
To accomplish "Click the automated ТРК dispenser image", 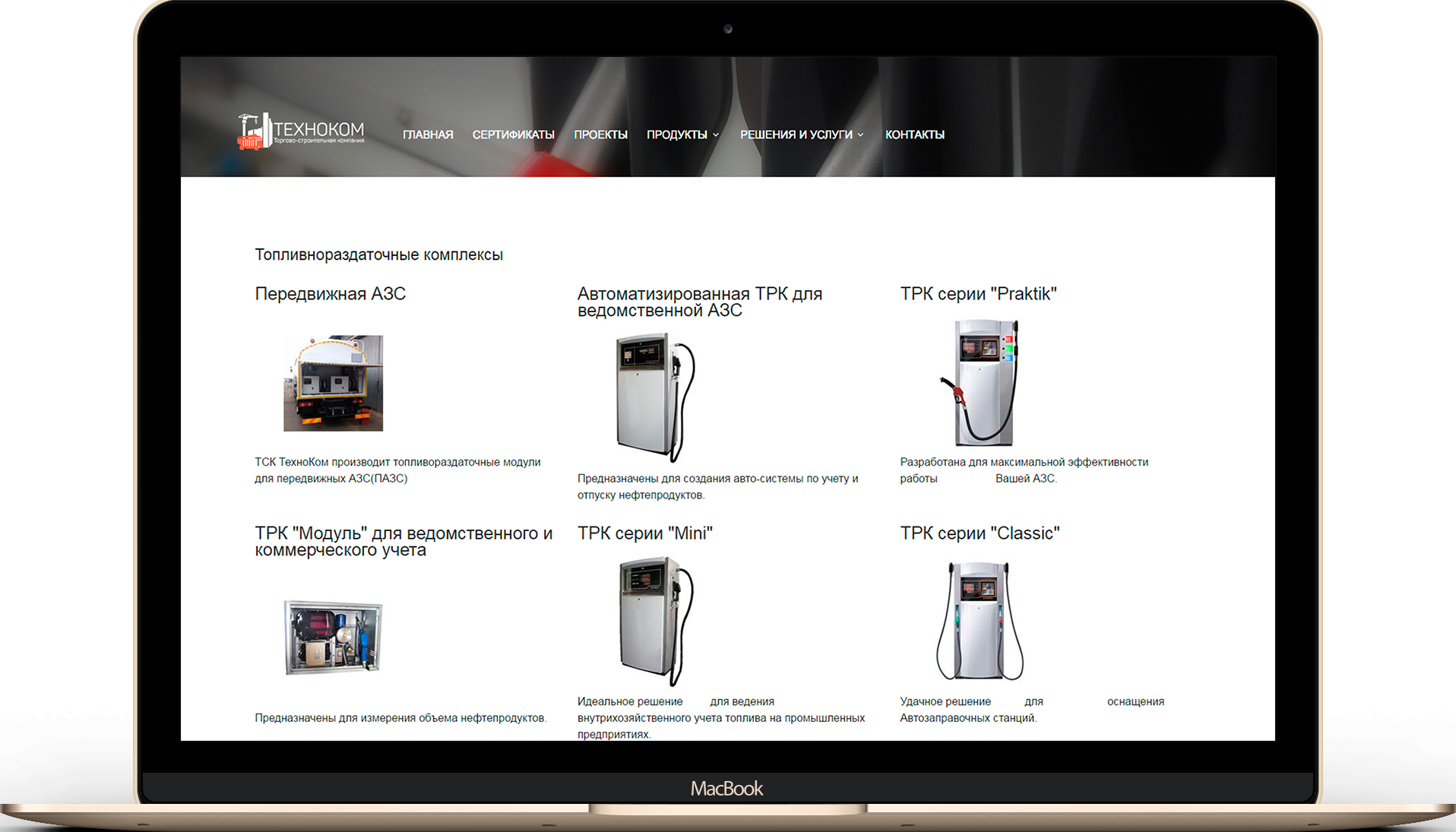I will pyautogui.click(x=656, y=397).
